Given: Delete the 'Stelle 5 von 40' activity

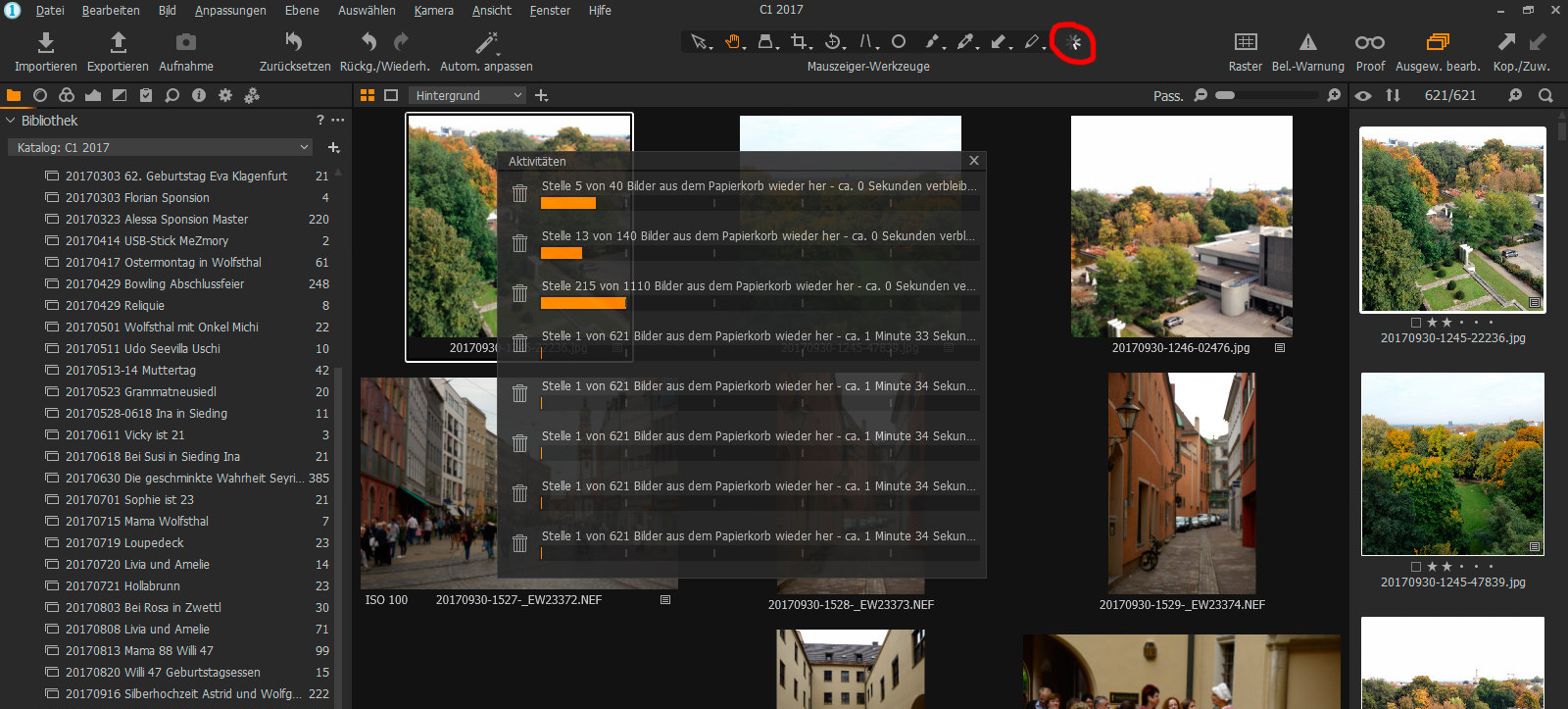Looking at the screenshot, I should (519, 193).
